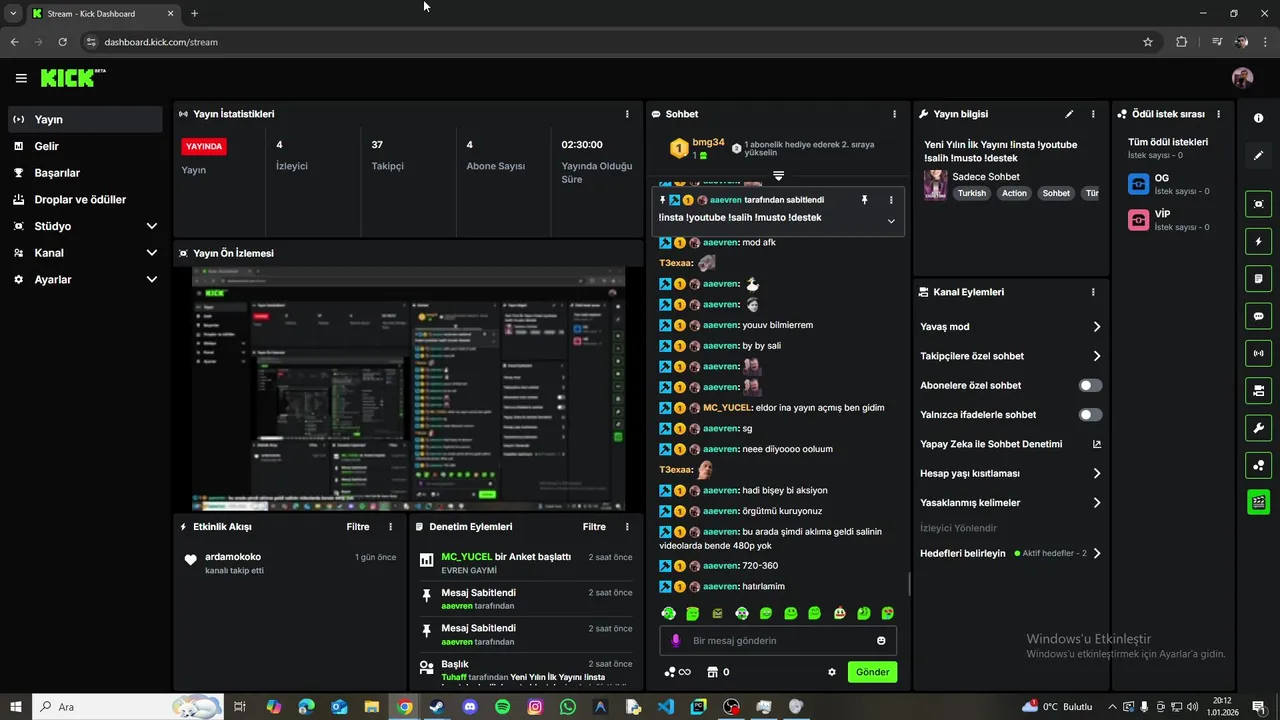1280x720 pixels.
Task: Select the Stream - Kick Dashboard browser tab
Action: pyautogui.click(x=102, y=14)
